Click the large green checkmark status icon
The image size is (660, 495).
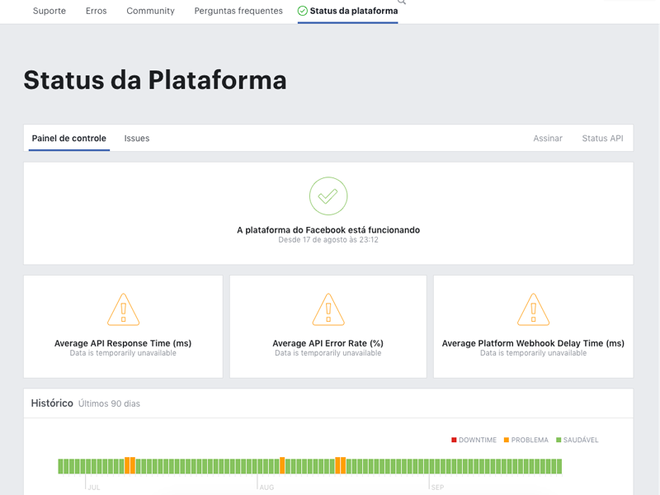click(328, 196)
